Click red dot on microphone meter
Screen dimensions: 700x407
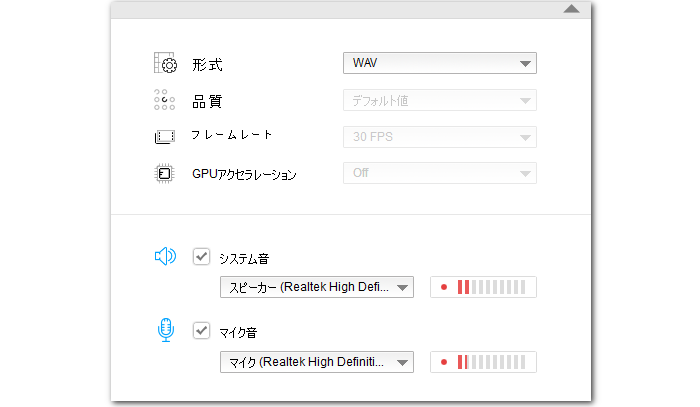pyautogui.click(x=443, y=362)
